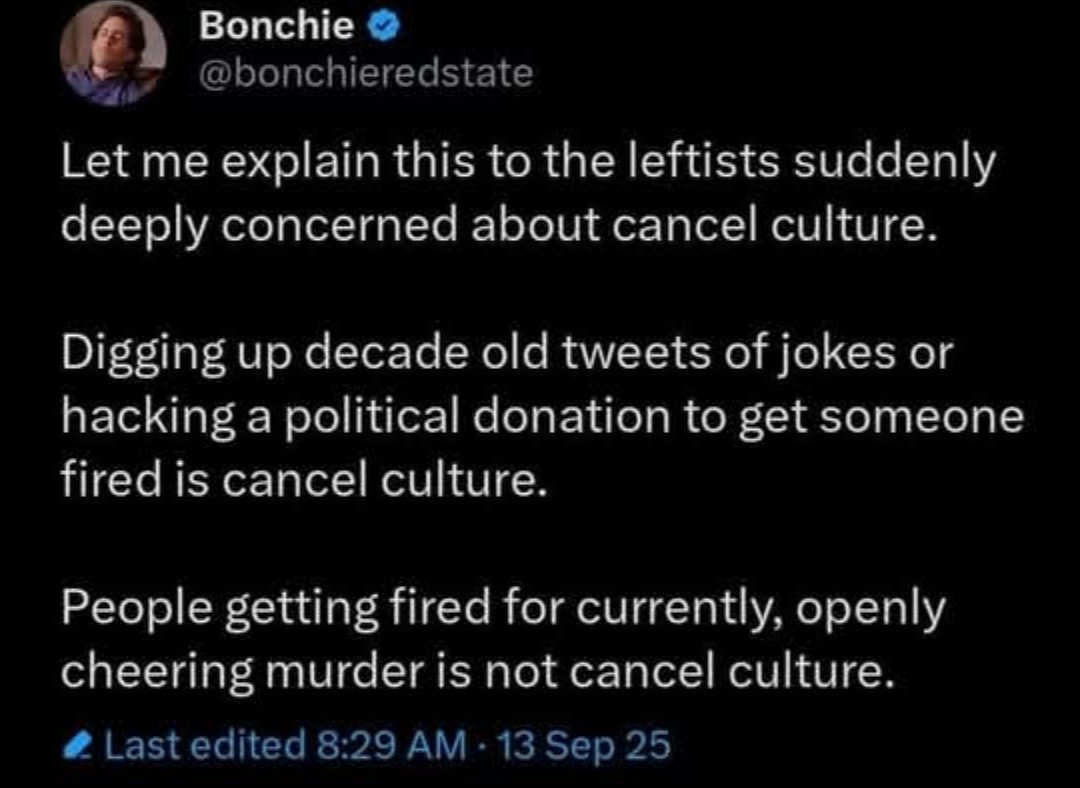This screenshot has width=1080, height=788.
Task: Open the Bonchie display name
Action: coord(276,29)
